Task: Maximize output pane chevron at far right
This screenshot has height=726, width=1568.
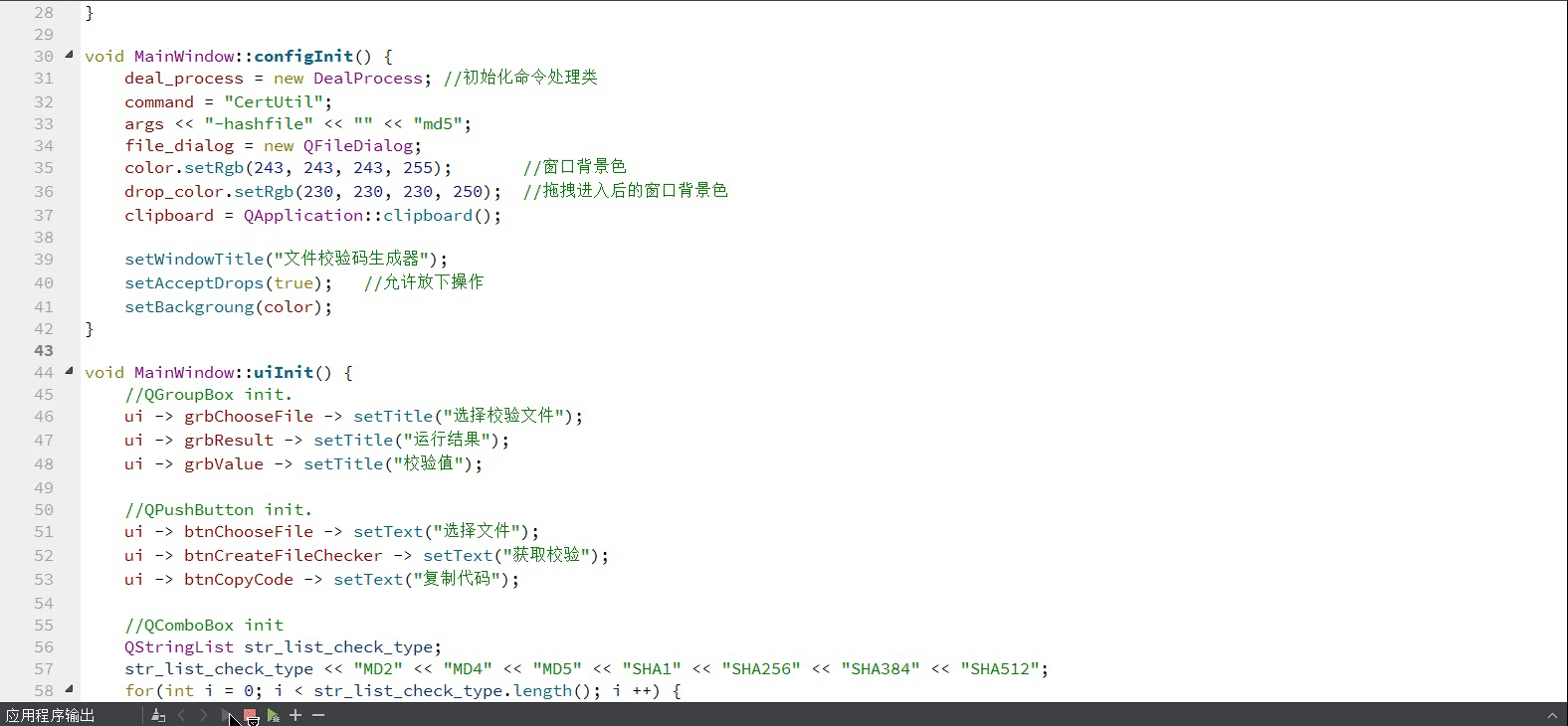Action: tap(1551, 715)
